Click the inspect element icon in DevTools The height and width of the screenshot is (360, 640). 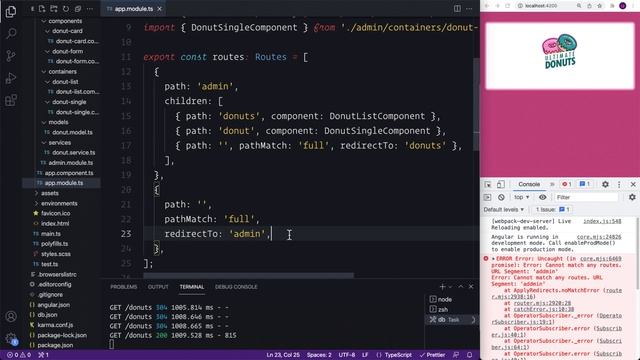tap(488, 184)
